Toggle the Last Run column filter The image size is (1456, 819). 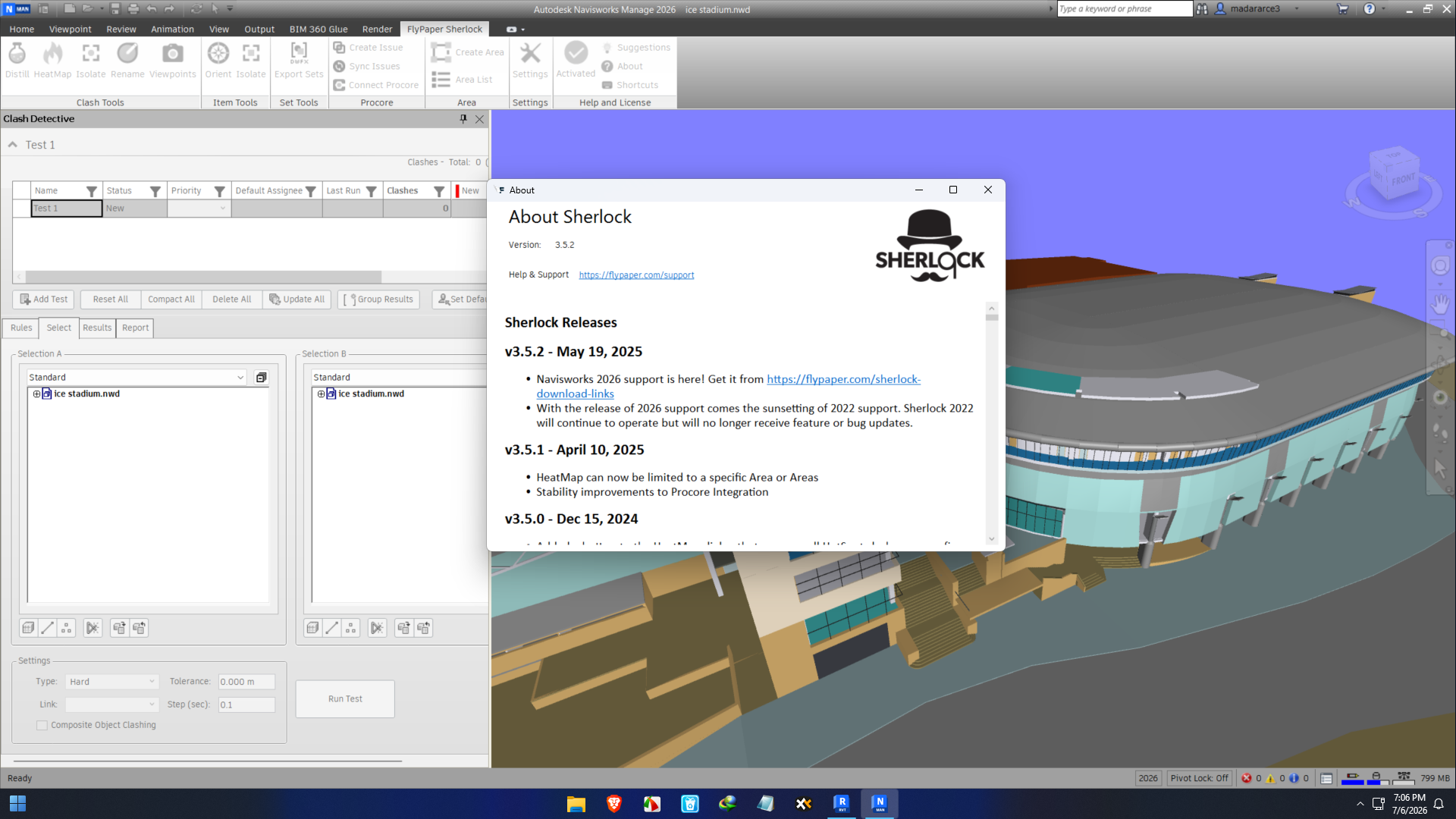371,191
